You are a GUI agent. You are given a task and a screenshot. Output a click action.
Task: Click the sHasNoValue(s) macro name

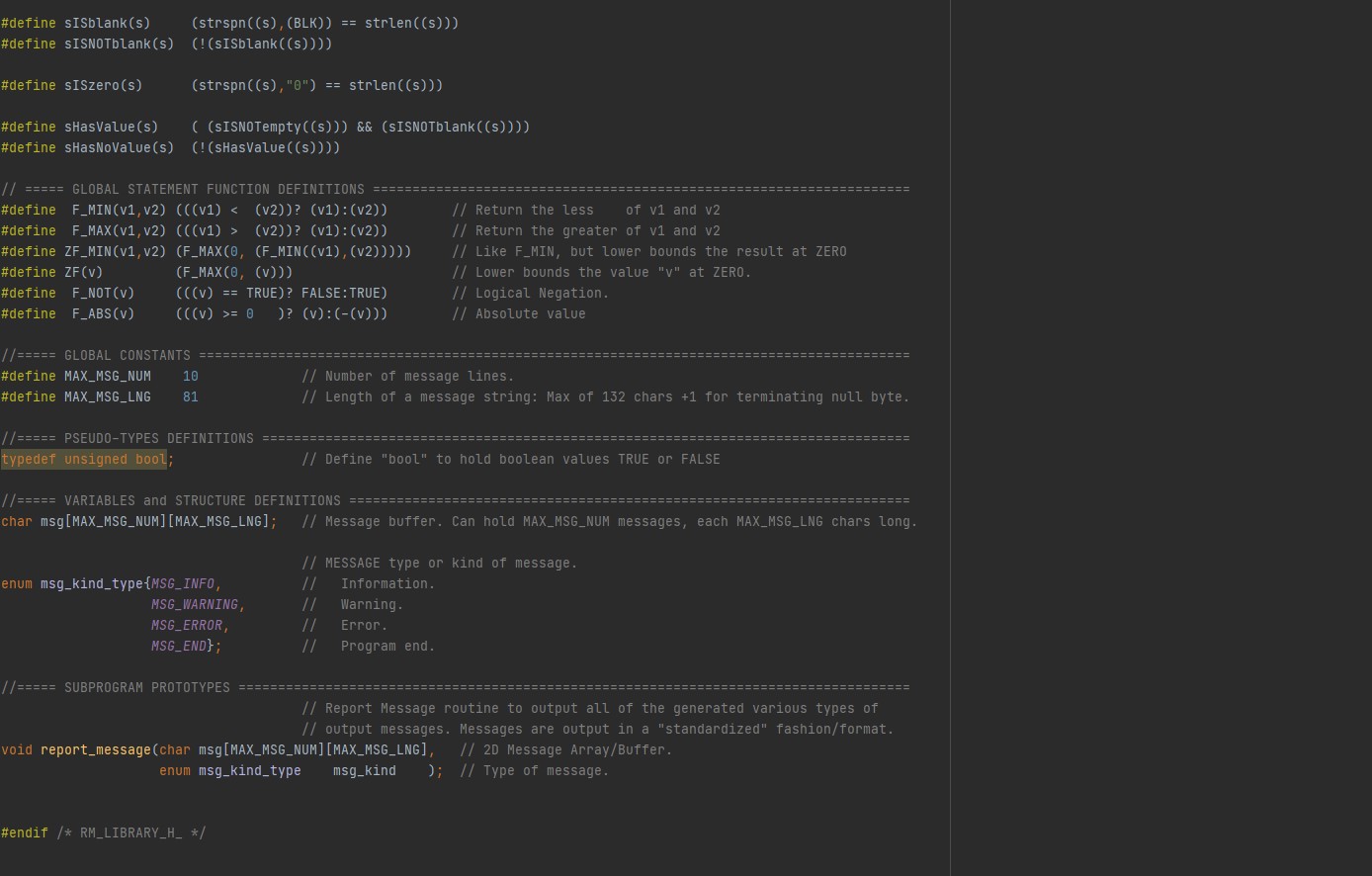pos(120,148)
